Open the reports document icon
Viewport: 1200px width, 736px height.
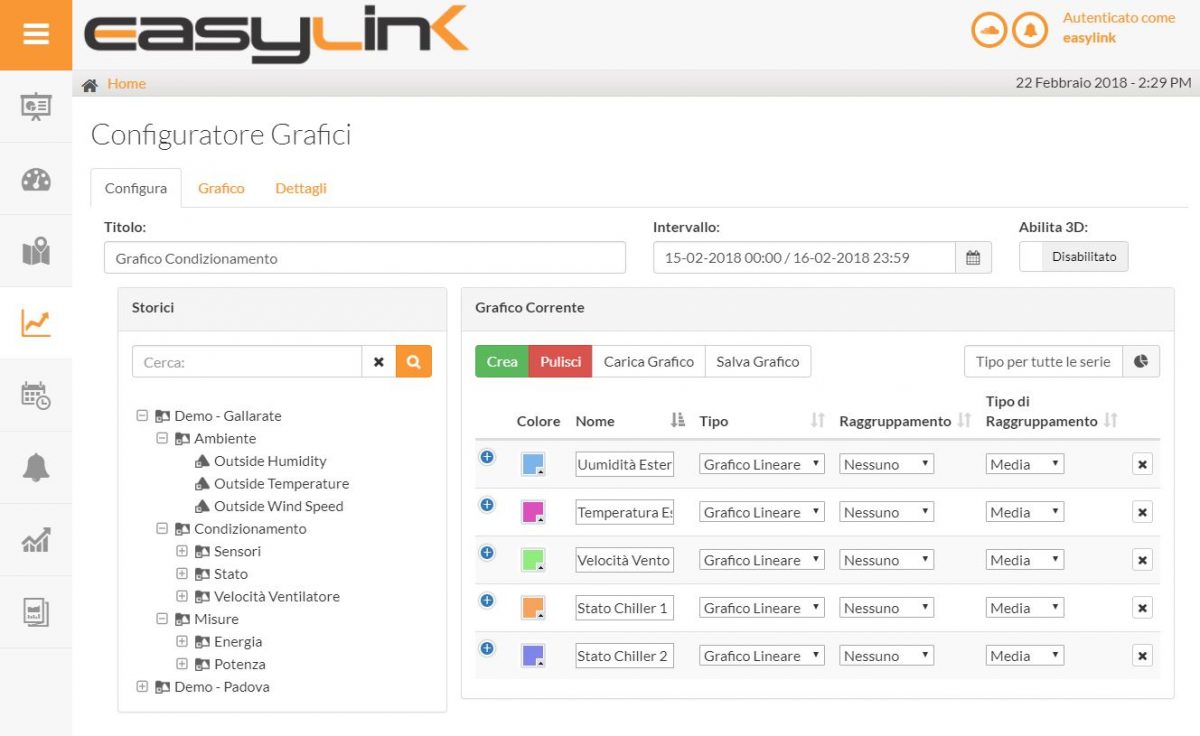coord(36,611)
